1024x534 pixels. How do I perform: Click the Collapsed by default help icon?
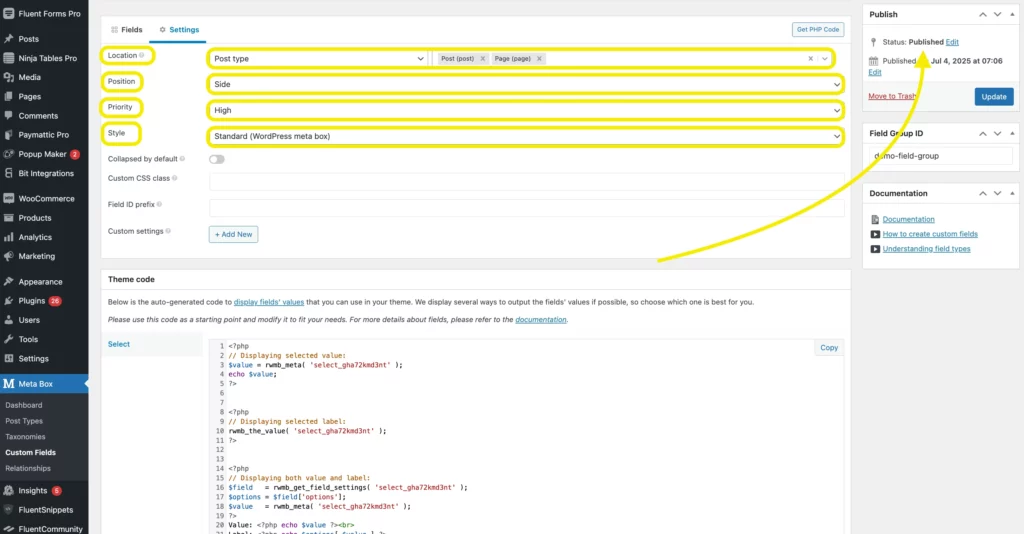[x=182, y=159]
